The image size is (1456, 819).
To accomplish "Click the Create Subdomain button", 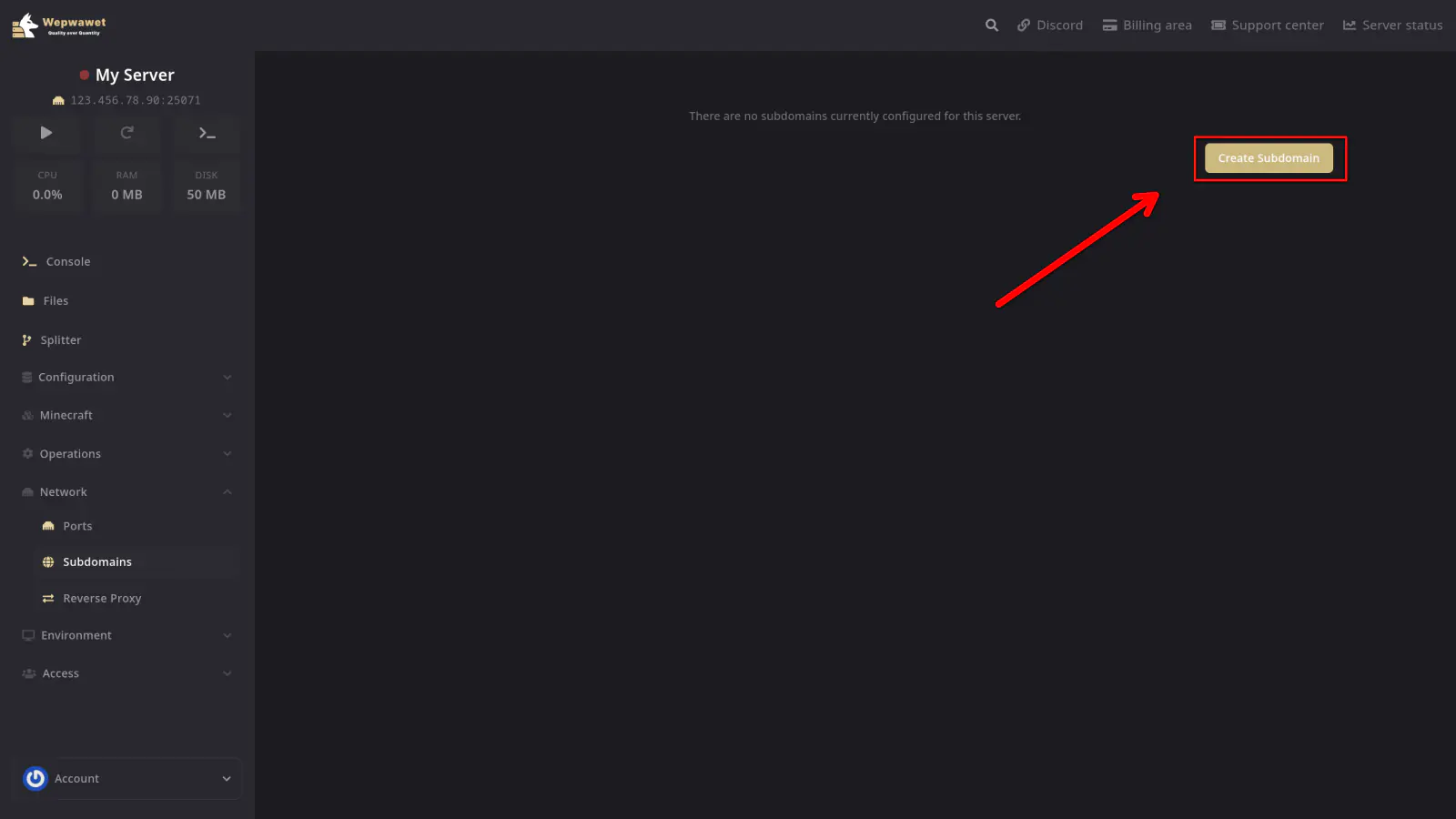I will coord(1269,158).
